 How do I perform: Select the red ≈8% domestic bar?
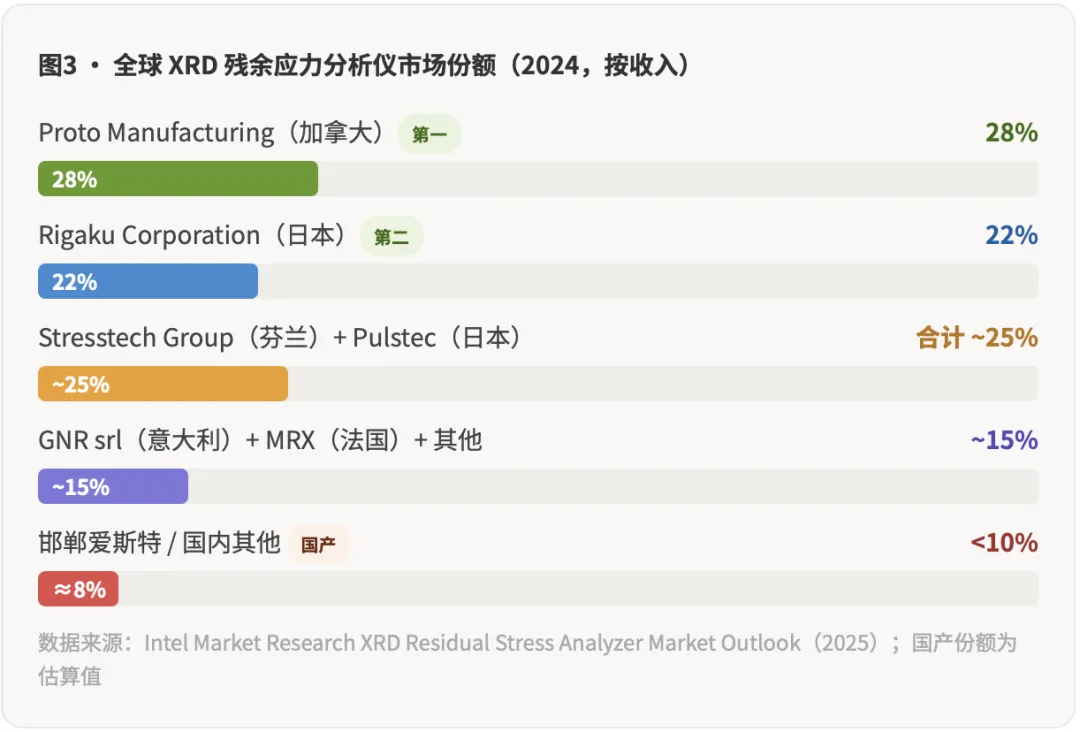(77, 589)
